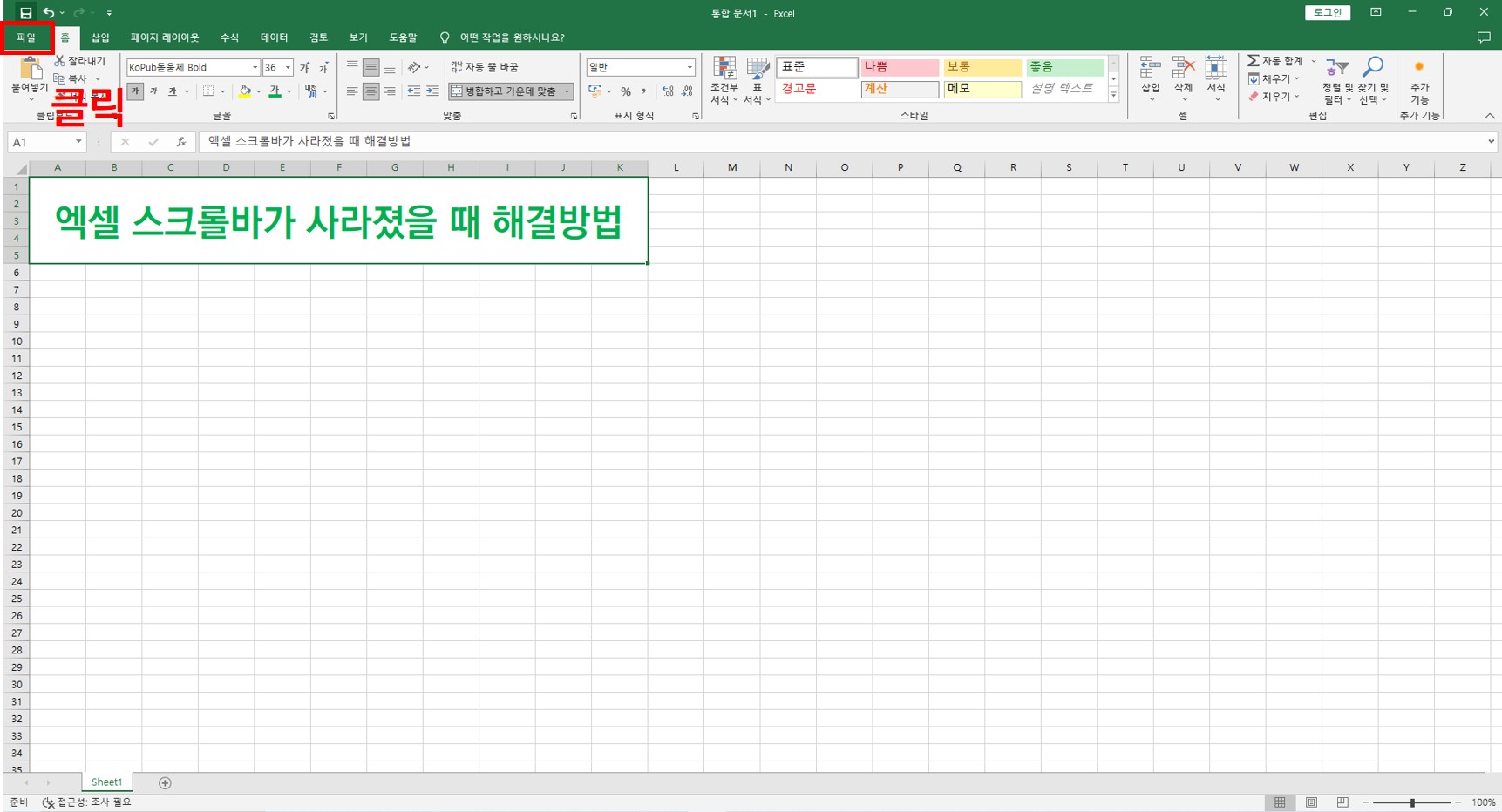The height and width of the screenshot is (812, 1502).
Task: Toggle Bold (굵은 가) formatting
Action: point(135,91)
